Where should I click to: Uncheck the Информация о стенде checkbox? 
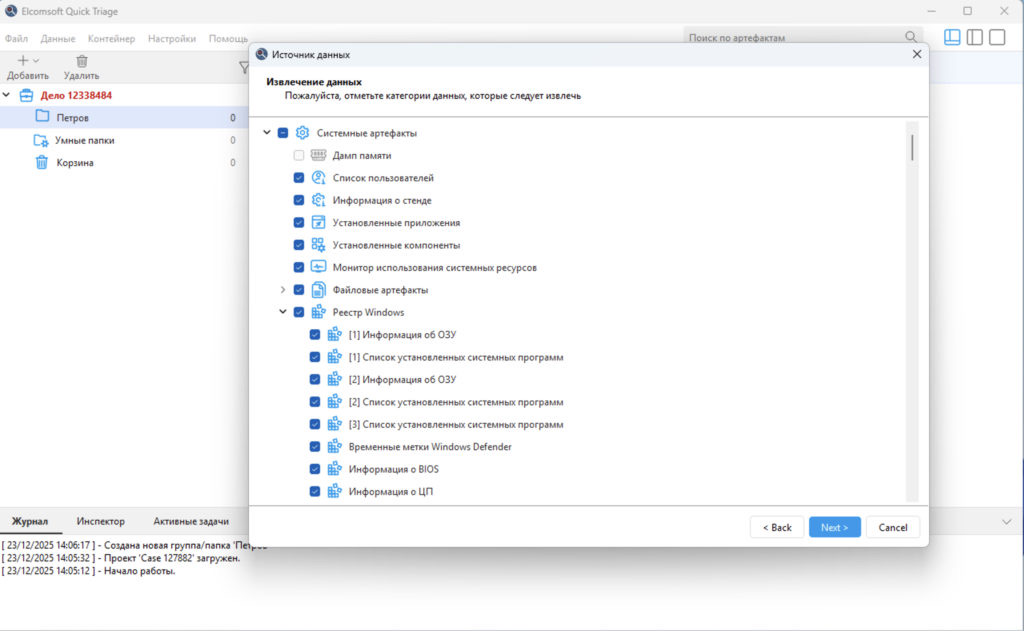(298, 200)
